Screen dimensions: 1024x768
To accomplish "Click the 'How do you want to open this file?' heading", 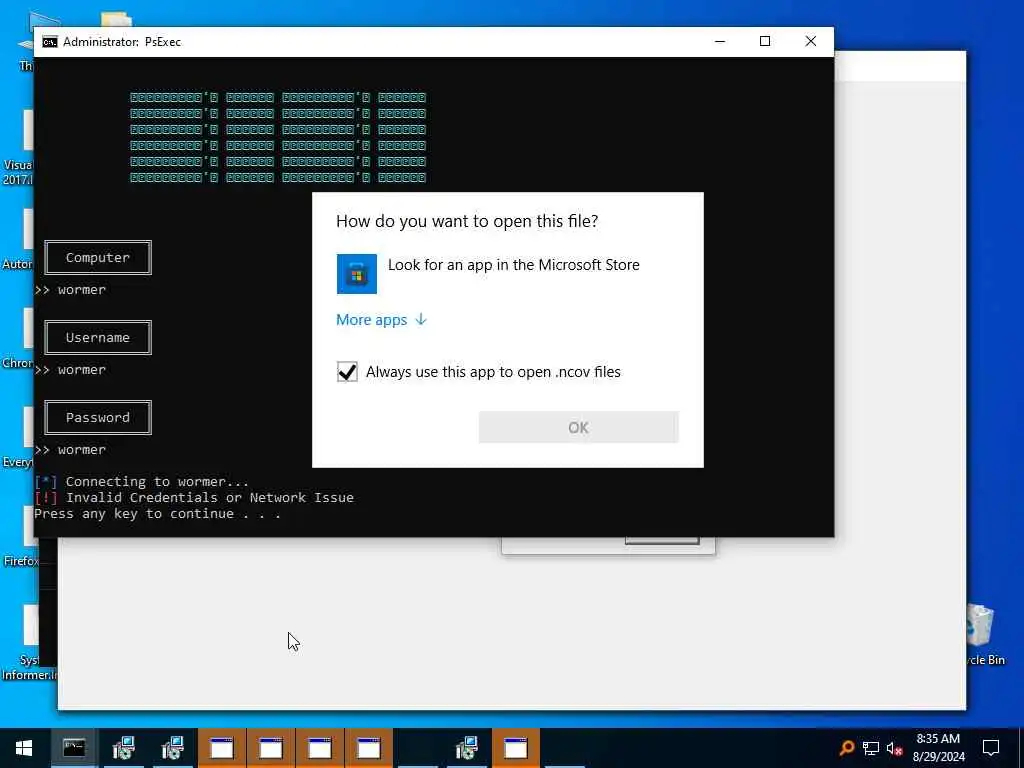I will click(x=467, y=221).
